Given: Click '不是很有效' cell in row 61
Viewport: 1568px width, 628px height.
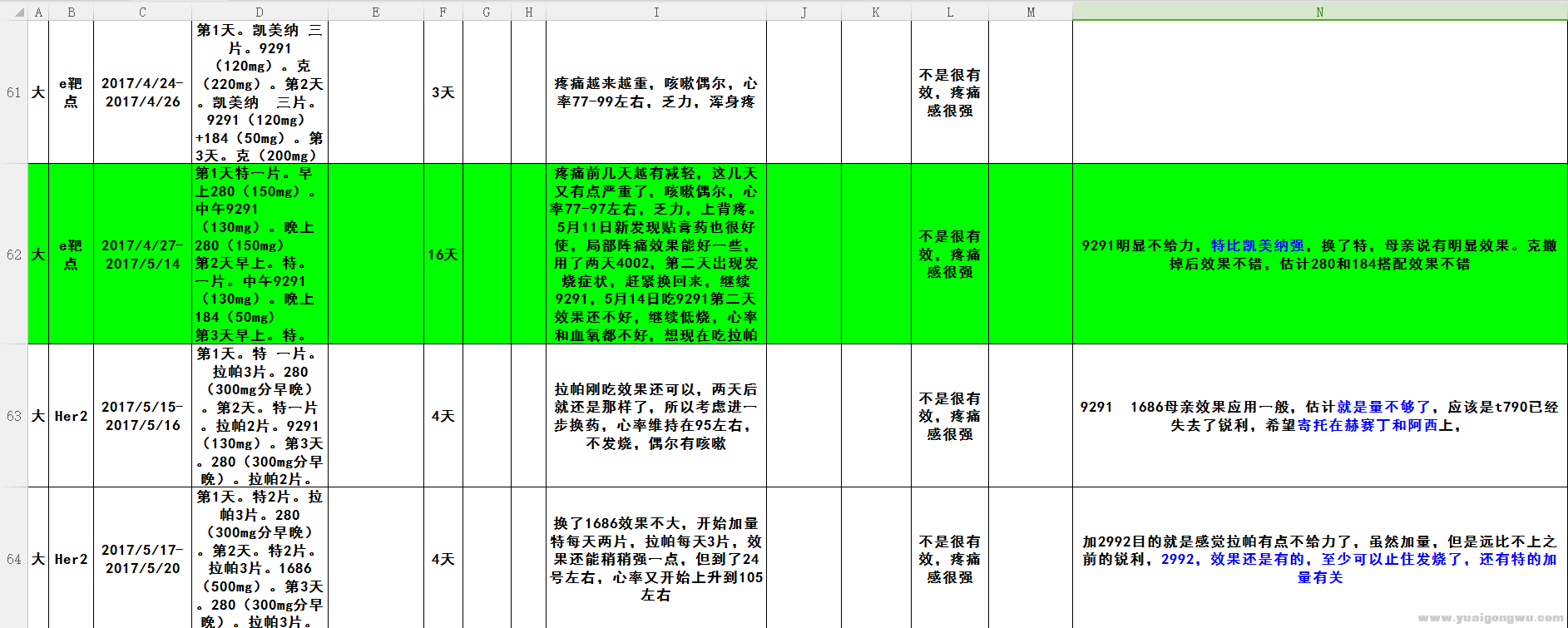Looking at the screenshot, I should [x=950, y=92].
